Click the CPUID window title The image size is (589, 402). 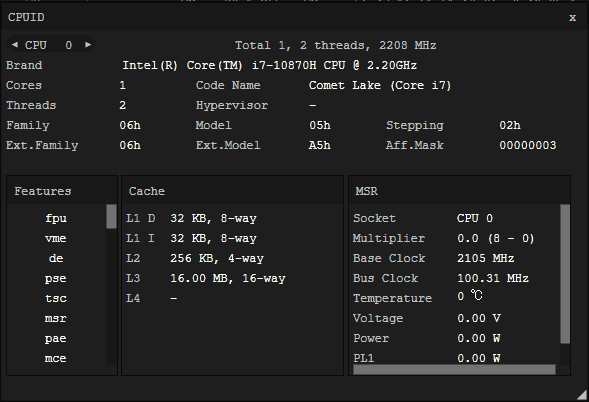[26, 17]
